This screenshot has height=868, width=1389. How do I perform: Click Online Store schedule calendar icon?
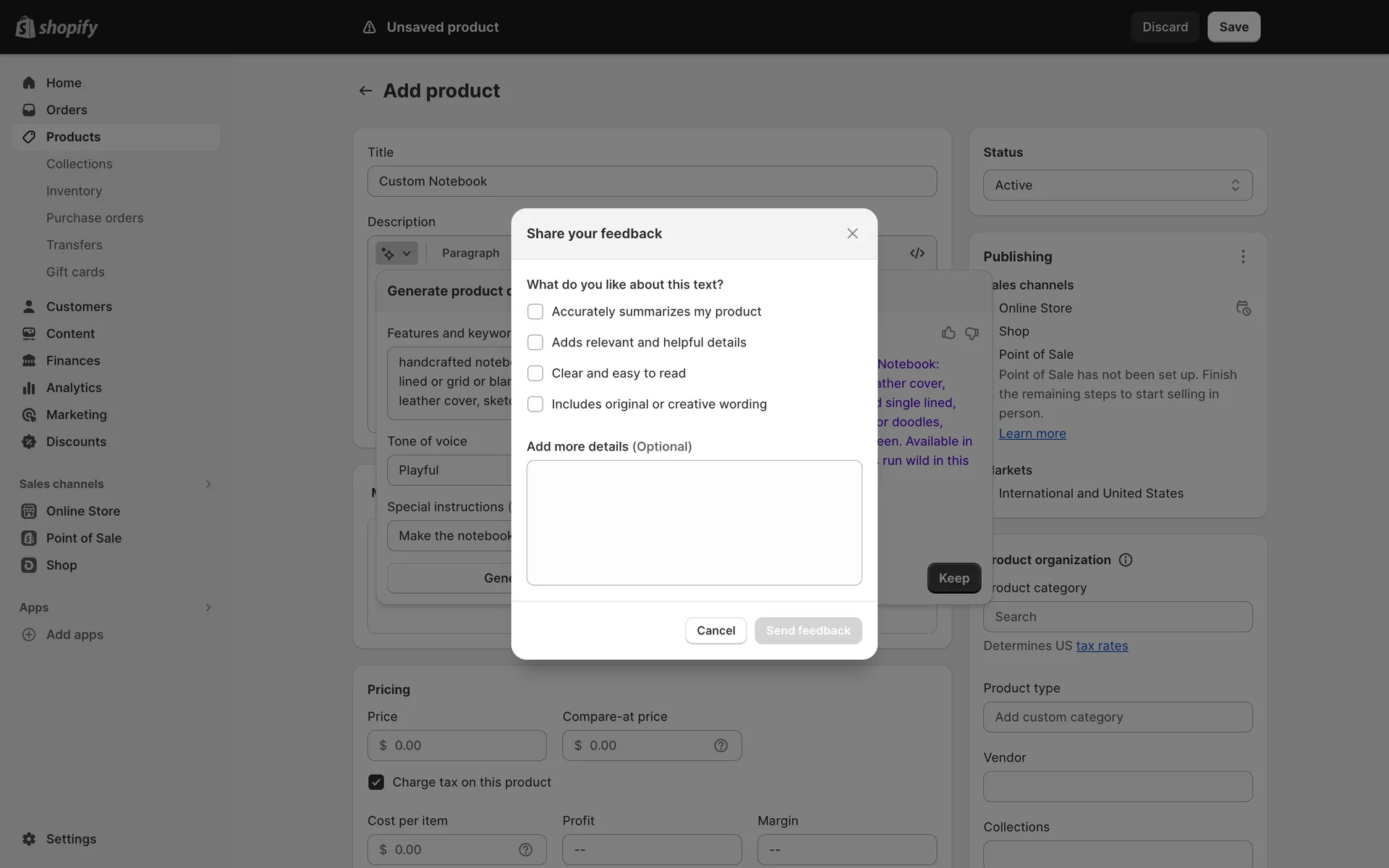(x=1243, y=308)
